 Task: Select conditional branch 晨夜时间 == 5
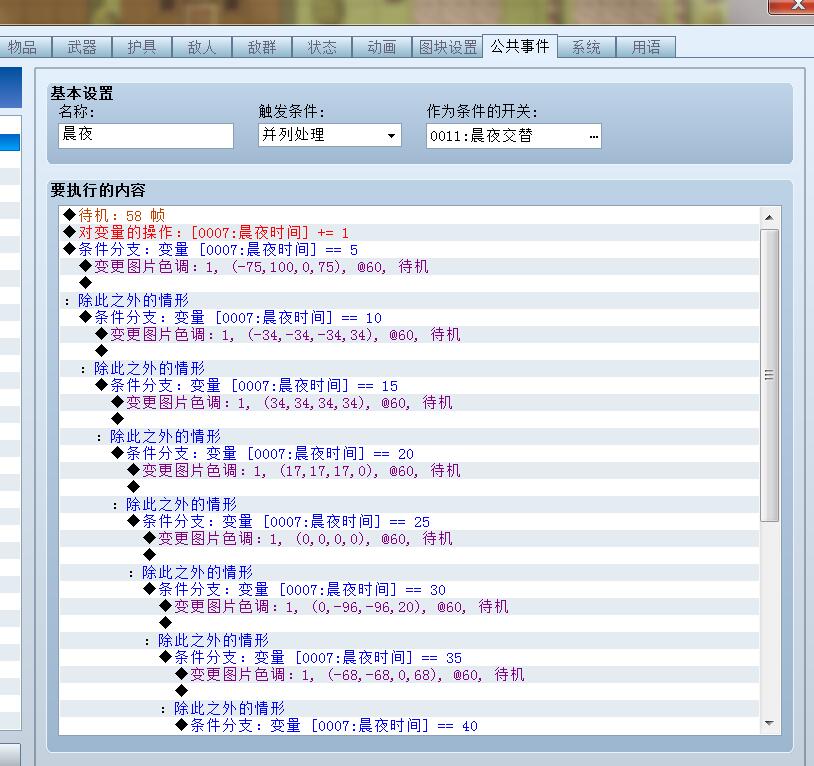pos(409,250)
